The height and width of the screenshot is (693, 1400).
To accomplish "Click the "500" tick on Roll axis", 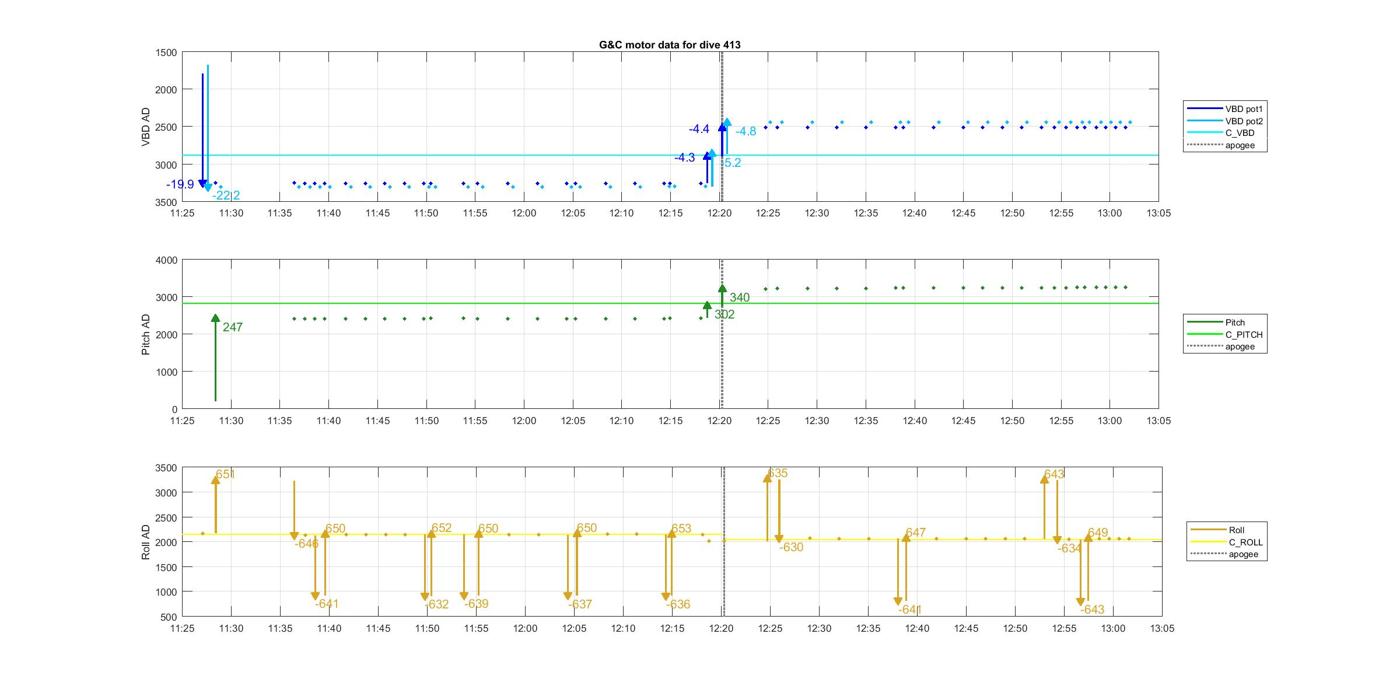I will (x=169, y=617).
